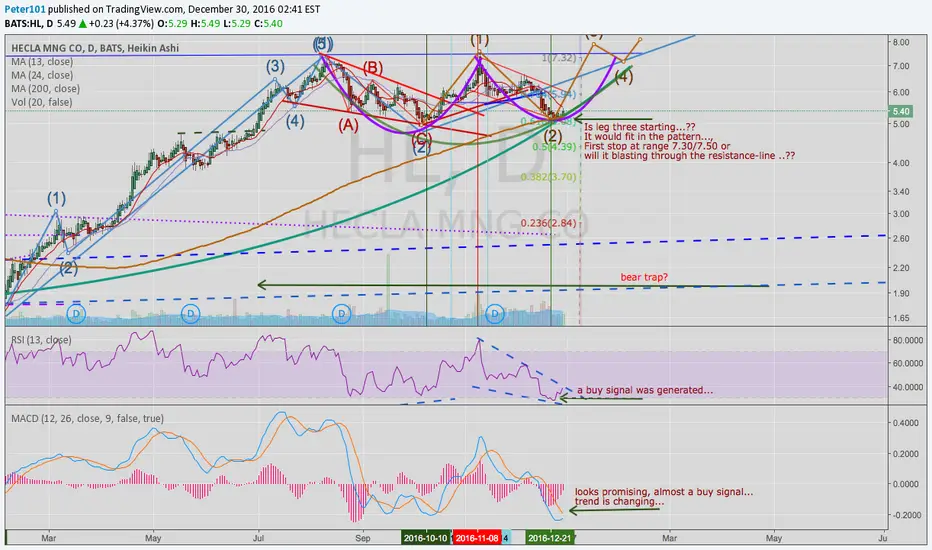Select the MACD (12, 26, close, 9, false, true) label

(x=87, y=419)
